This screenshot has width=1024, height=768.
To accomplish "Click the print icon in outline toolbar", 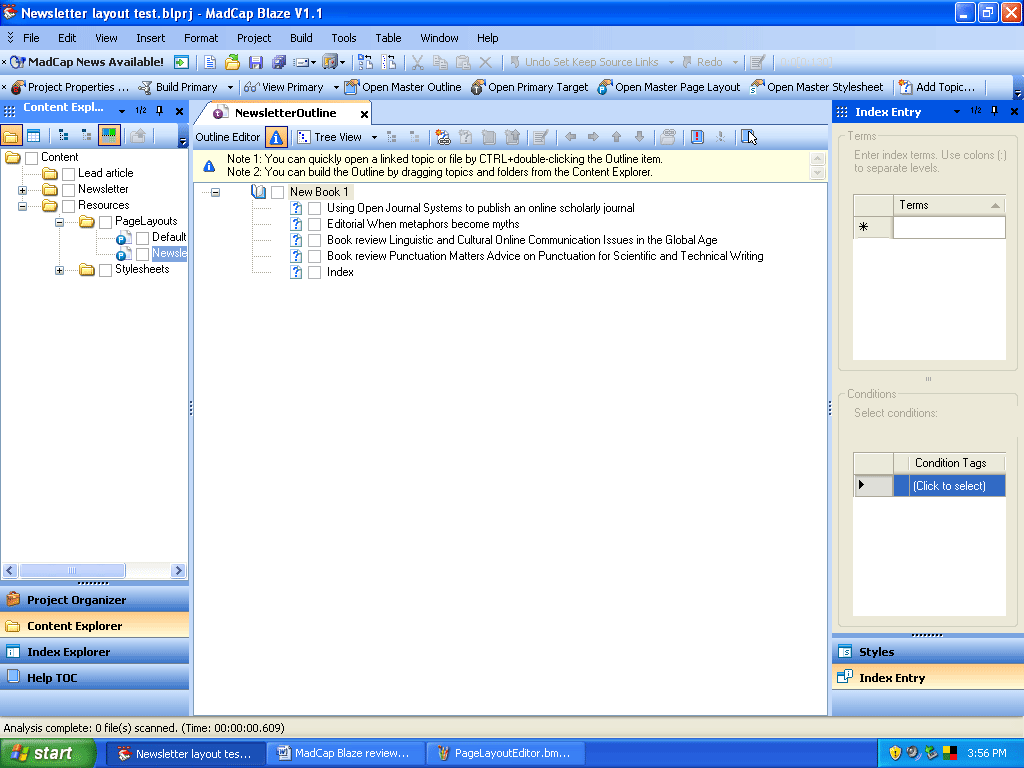I will click(x=667, y=137).
